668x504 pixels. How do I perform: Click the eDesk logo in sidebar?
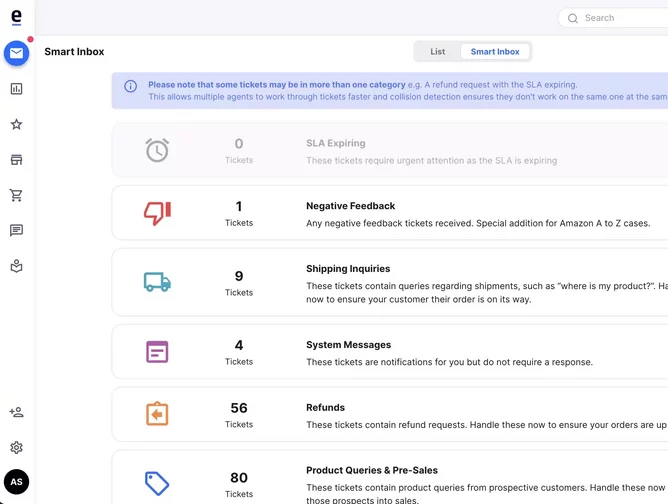16,17
